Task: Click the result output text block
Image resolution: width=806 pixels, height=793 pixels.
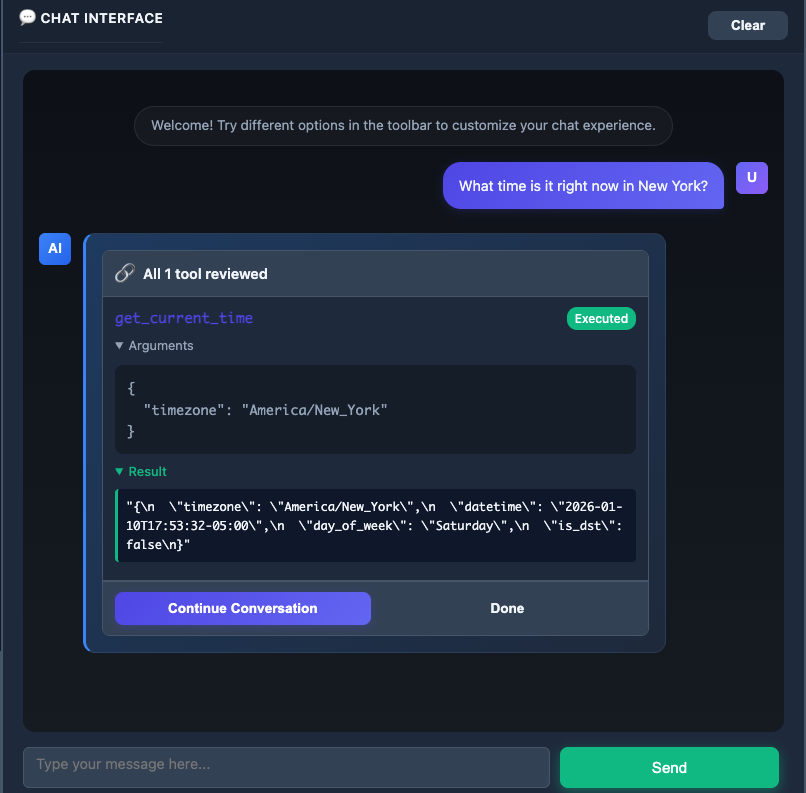Action: (375, 525)
